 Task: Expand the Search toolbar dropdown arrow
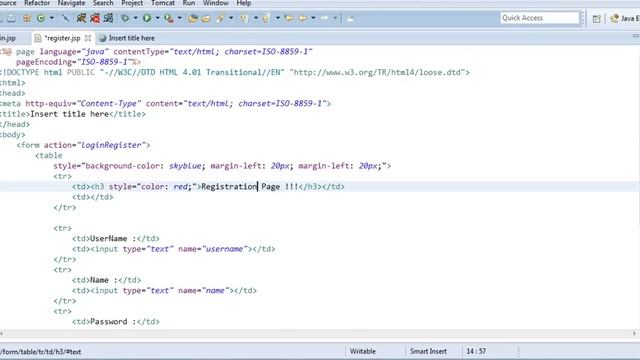(x=231, y=18)
